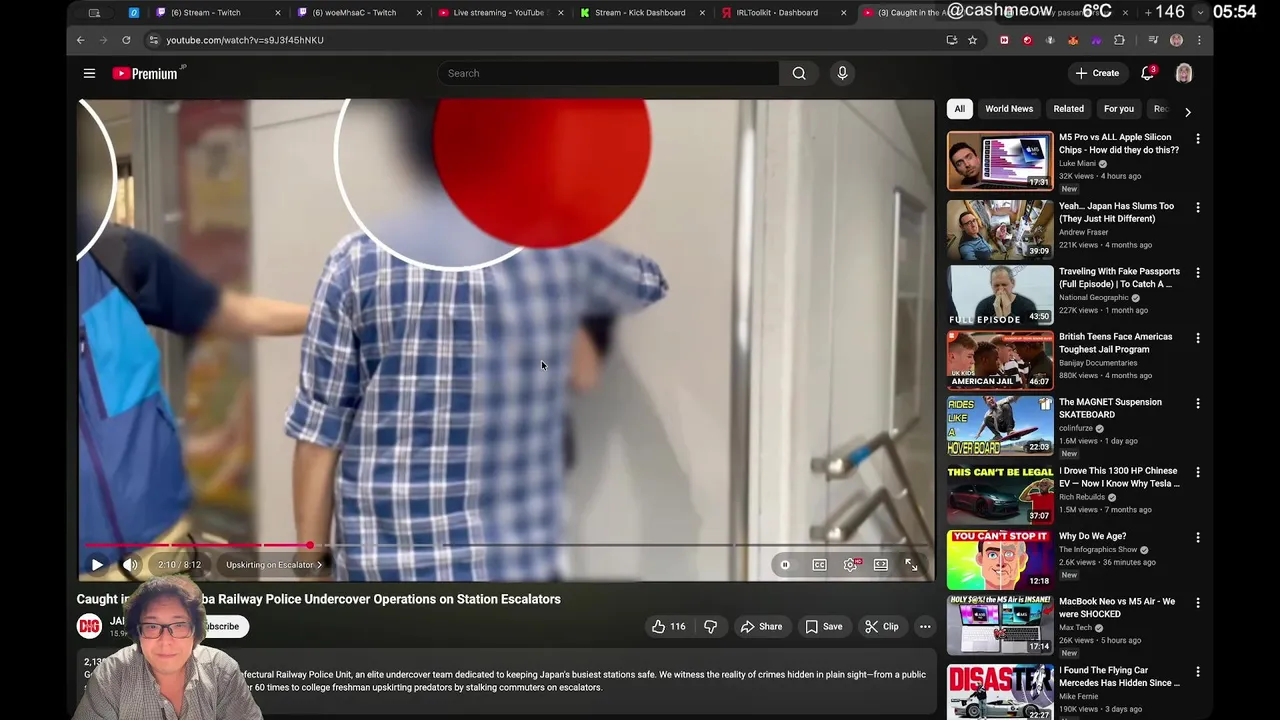Open options for 'Why Do We Age?' video
The width and height of the screenshot is (1280, 720).
1197,537
